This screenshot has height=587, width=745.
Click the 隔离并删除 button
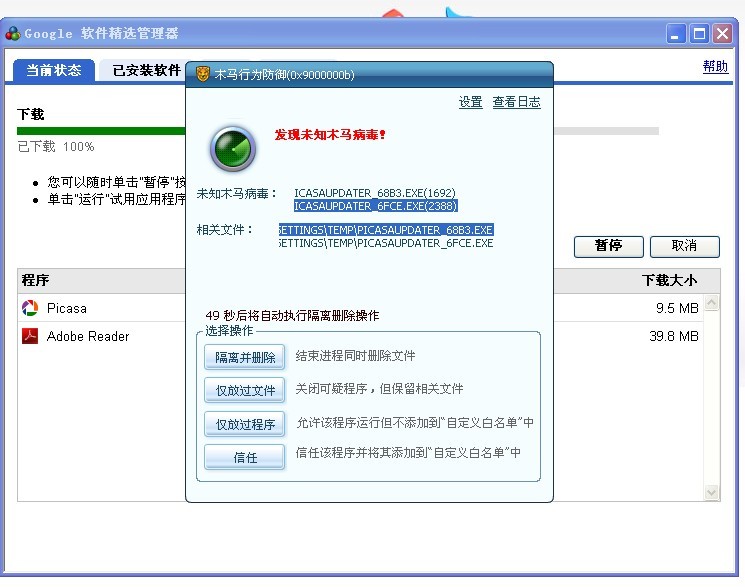pyautogui.click(x=245, y=357)
